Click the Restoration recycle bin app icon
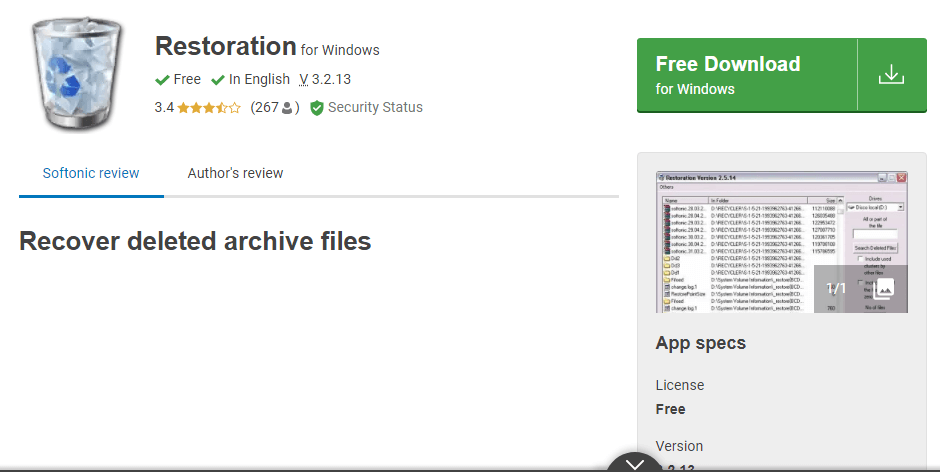The image size is (940, 472). point(77,74)
